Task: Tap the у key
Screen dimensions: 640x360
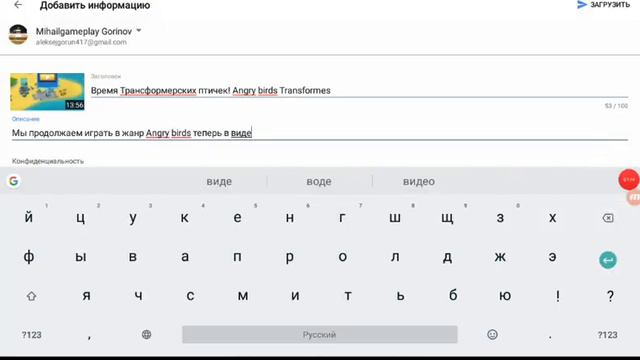Action: point(133,218)
